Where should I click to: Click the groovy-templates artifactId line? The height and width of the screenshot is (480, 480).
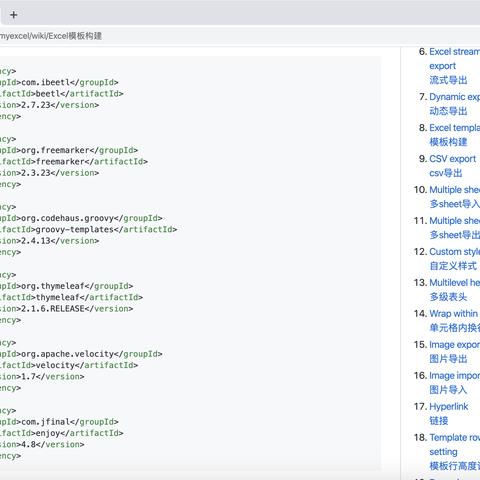[x=88, y=230]
